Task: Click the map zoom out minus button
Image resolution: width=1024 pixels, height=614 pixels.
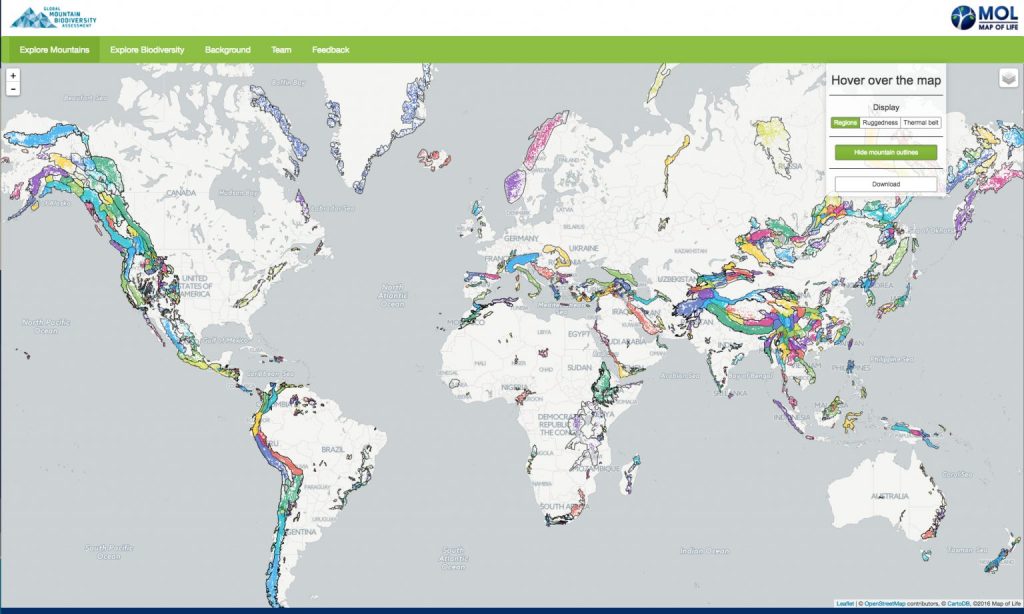Action: coord(13,89)
